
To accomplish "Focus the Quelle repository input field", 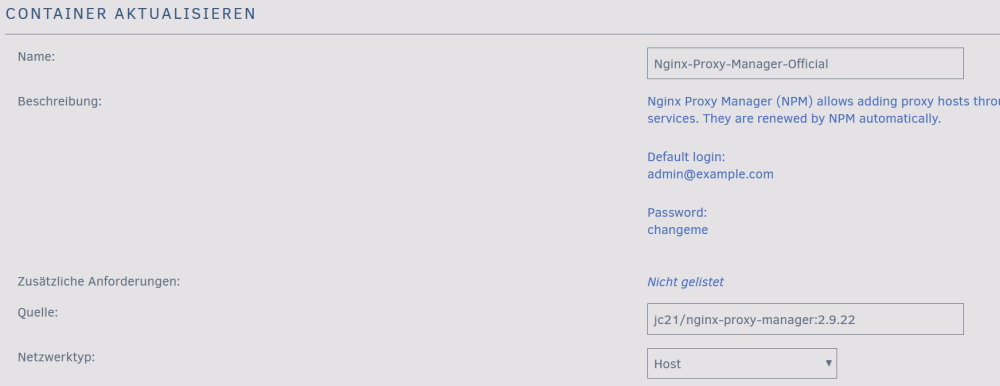I will click(x=805, y=319).
